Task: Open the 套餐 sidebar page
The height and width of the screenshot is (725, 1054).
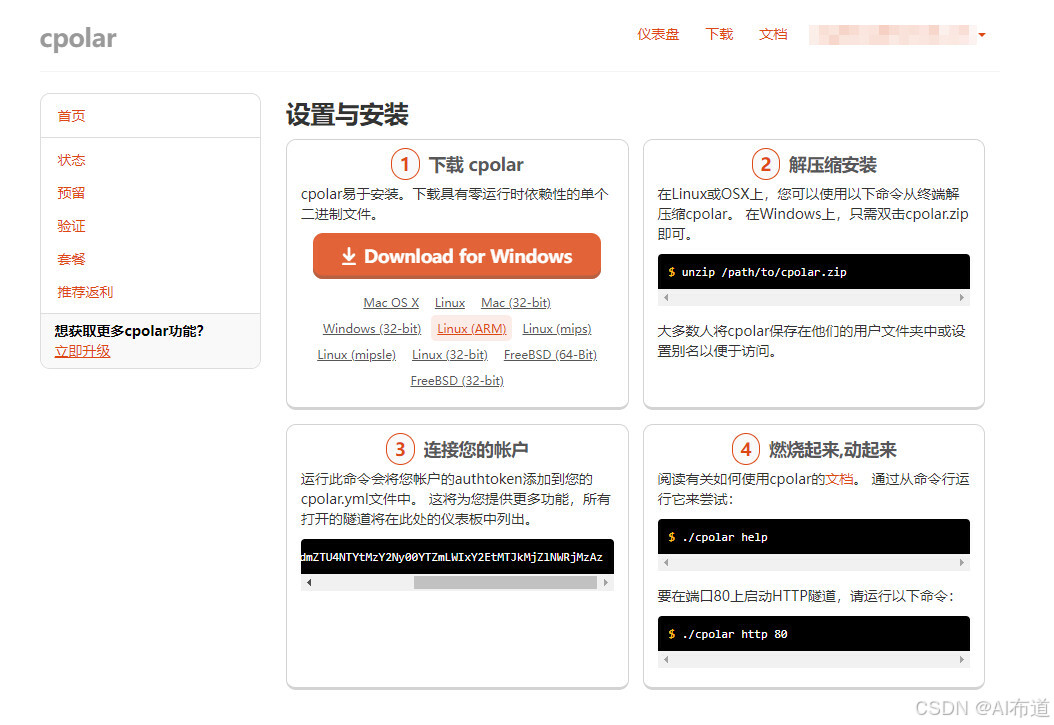Action: [x=70, y=259]
